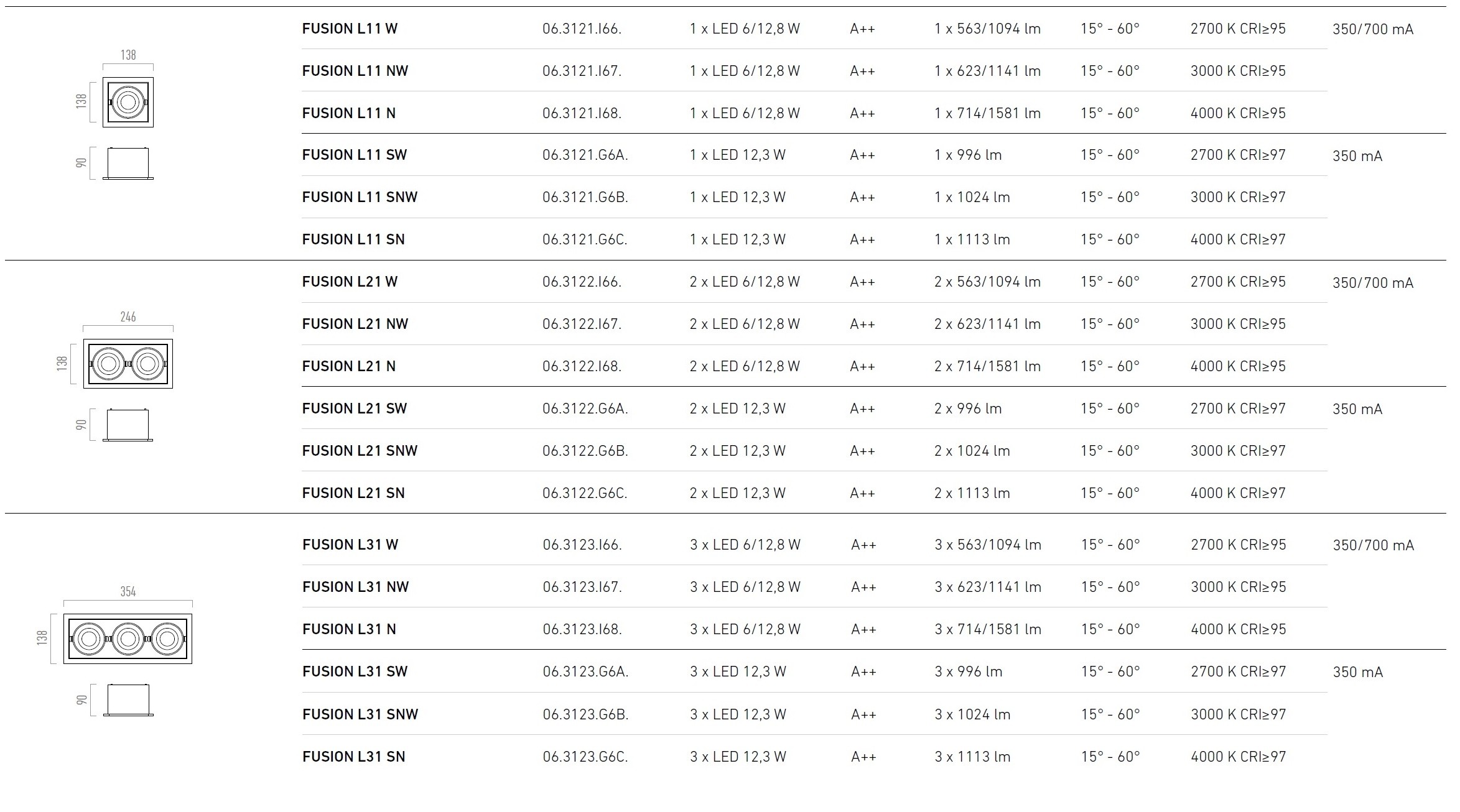Click the 350 mA label beside FUSION L31 SW
Screen dimensions: 1460x812
click(x=1357, y=672)
